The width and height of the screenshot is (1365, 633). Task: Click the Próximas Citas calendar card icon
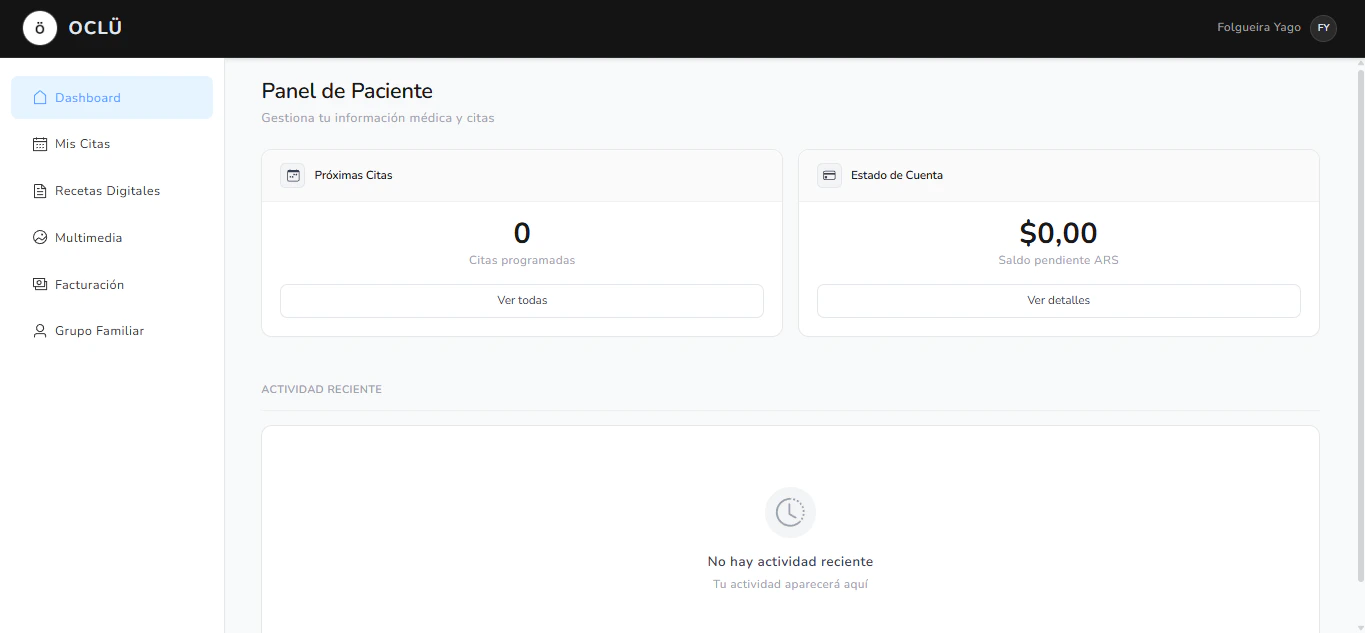pos(293,176)
